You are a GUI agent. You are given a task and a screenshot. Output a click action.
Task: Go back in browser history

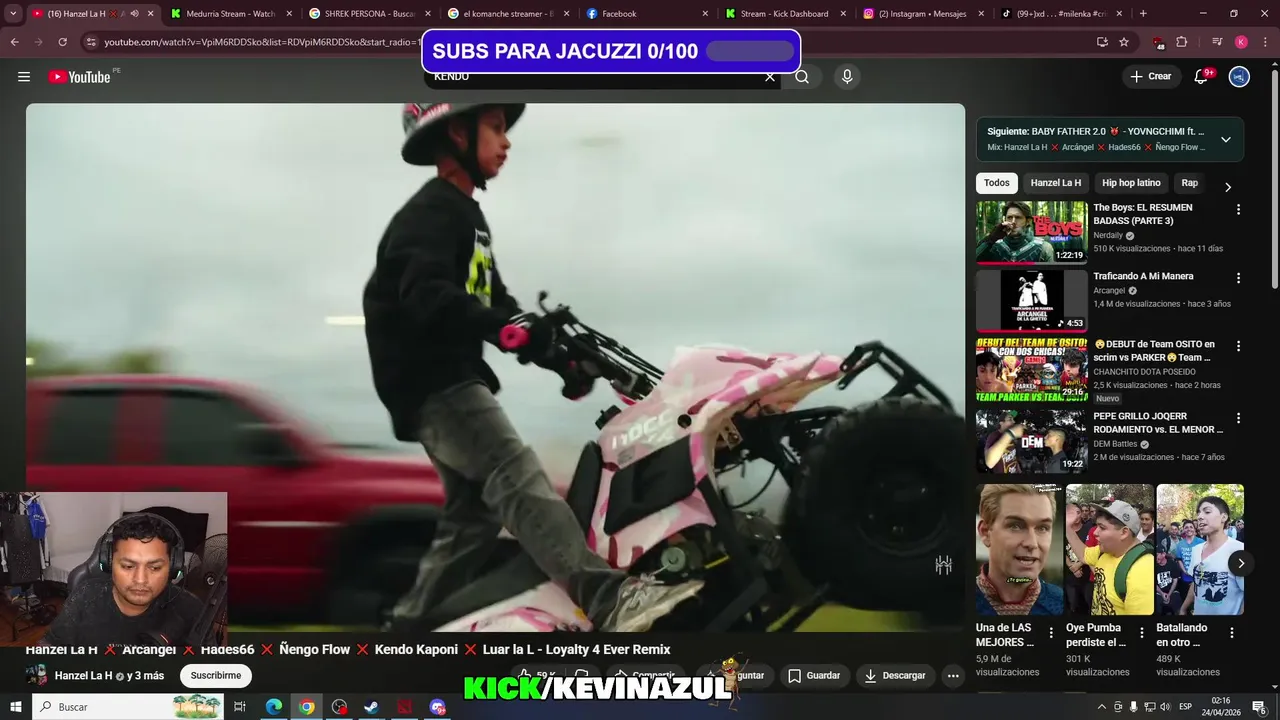point(15,42)
